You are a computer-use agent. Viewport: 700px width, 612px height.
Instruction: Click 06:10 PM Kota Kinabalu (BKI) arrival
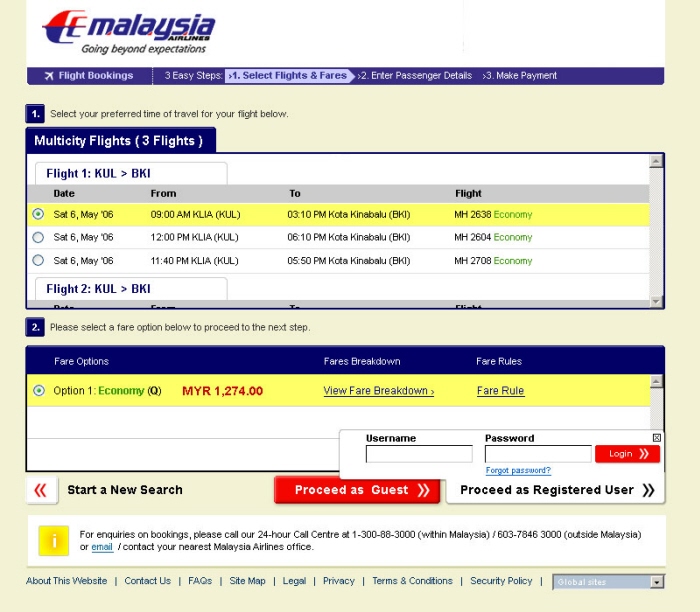(349, 237)
